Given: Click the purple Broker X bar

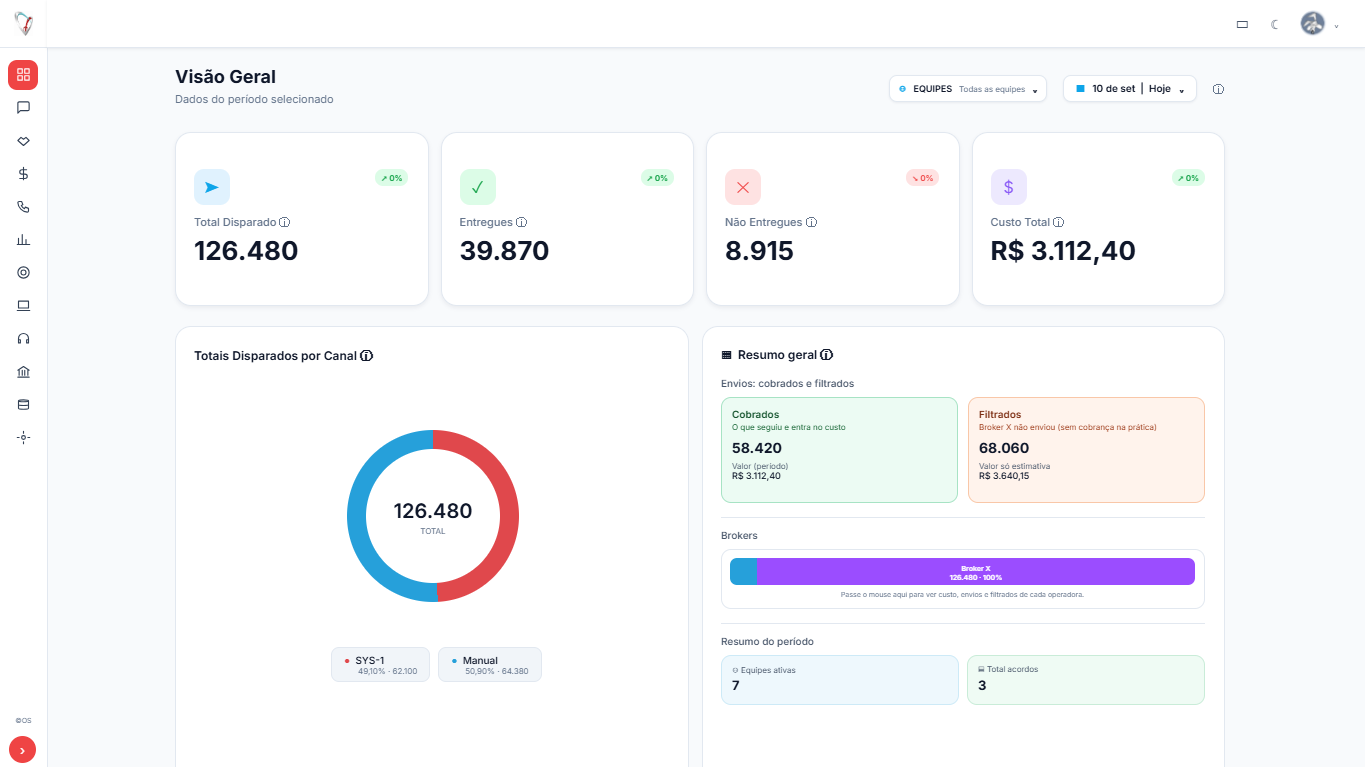Looking at the screenshot, I should pyautogui.click(x=976, y=571).
